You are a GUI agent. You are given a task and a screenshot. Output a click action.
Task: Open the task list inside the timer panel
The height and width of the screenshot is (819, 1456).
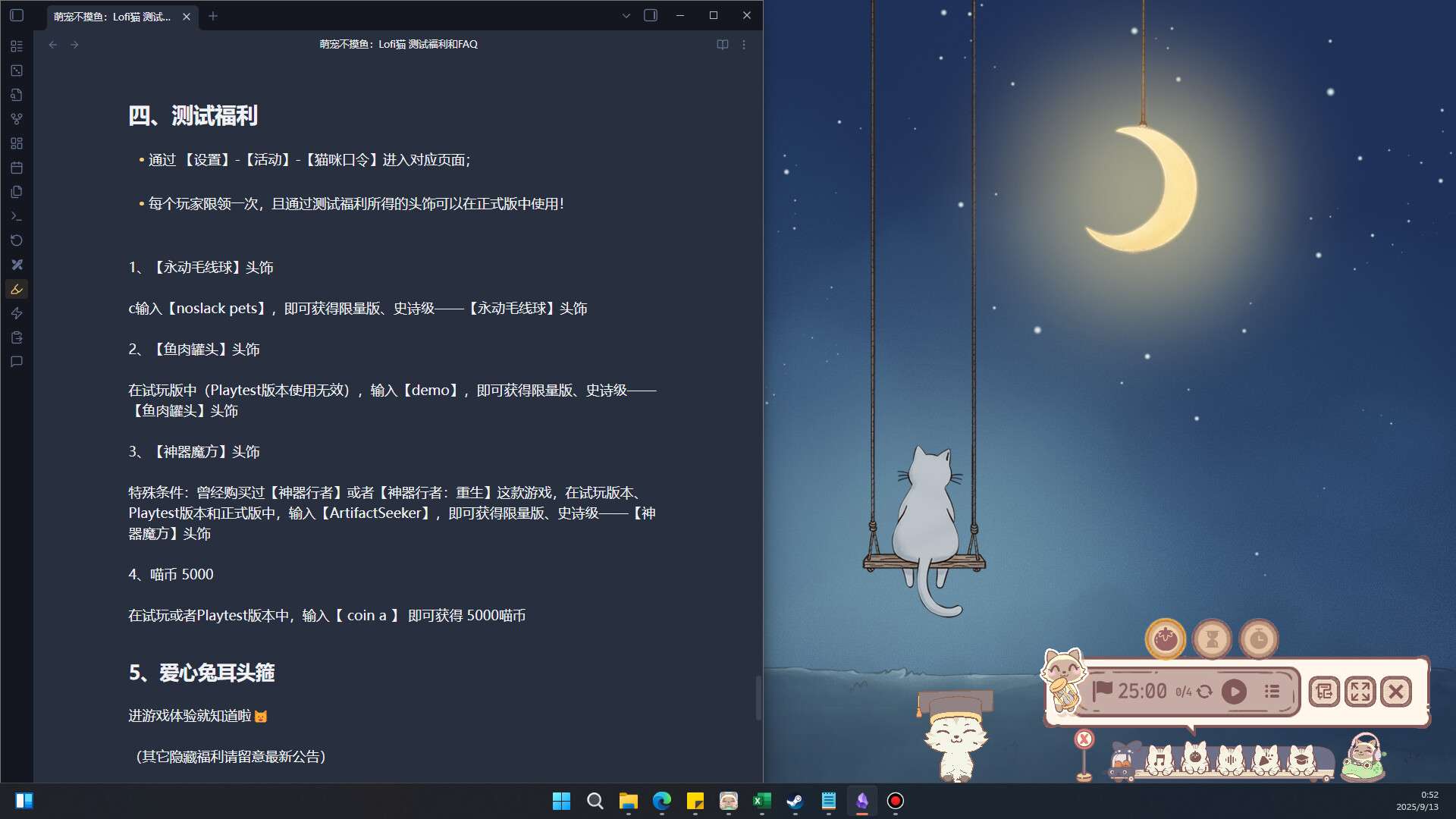(x=1273, y=692)
